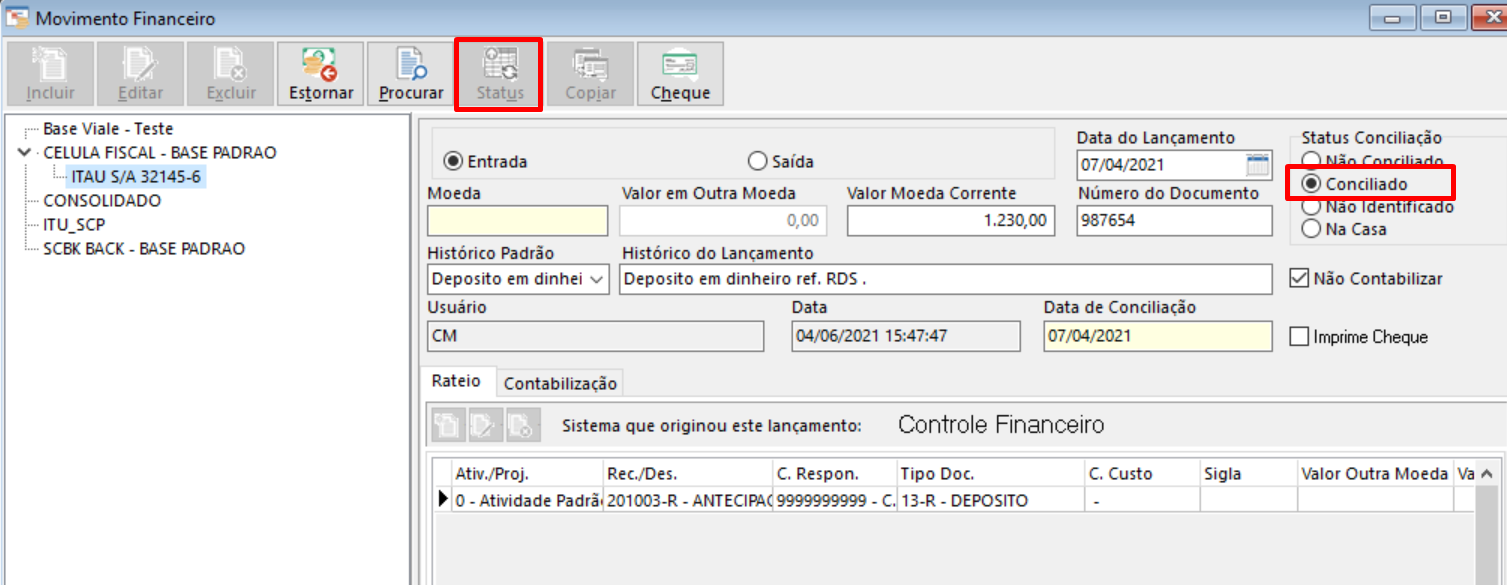The width and height of the screenshot is (1507, 585).
Task: Click the 0 - Atividade Padrão cell
Action: [527, 500]
